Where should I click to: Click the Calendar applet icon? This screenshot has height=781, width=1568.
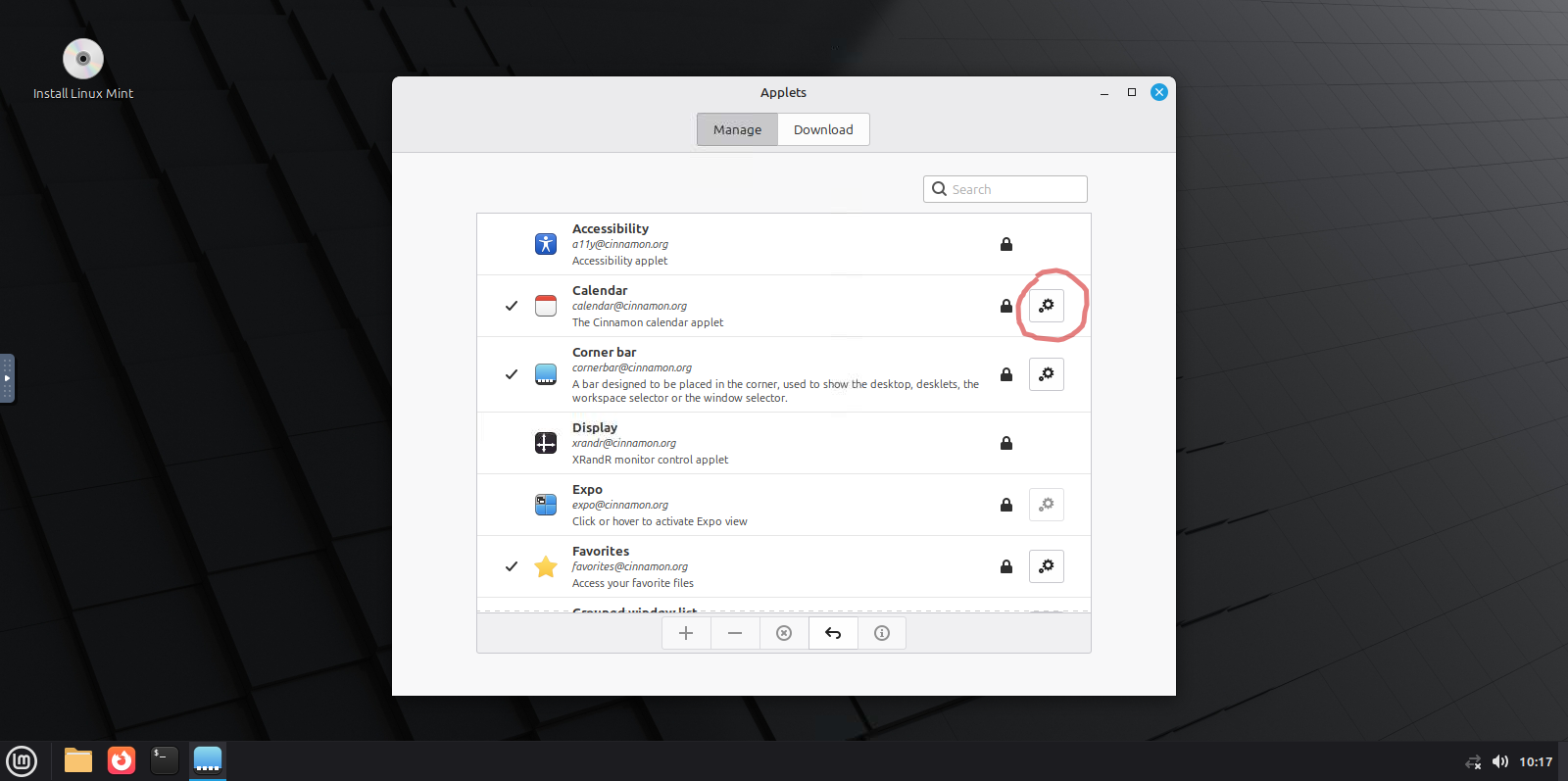click(546, 306)
